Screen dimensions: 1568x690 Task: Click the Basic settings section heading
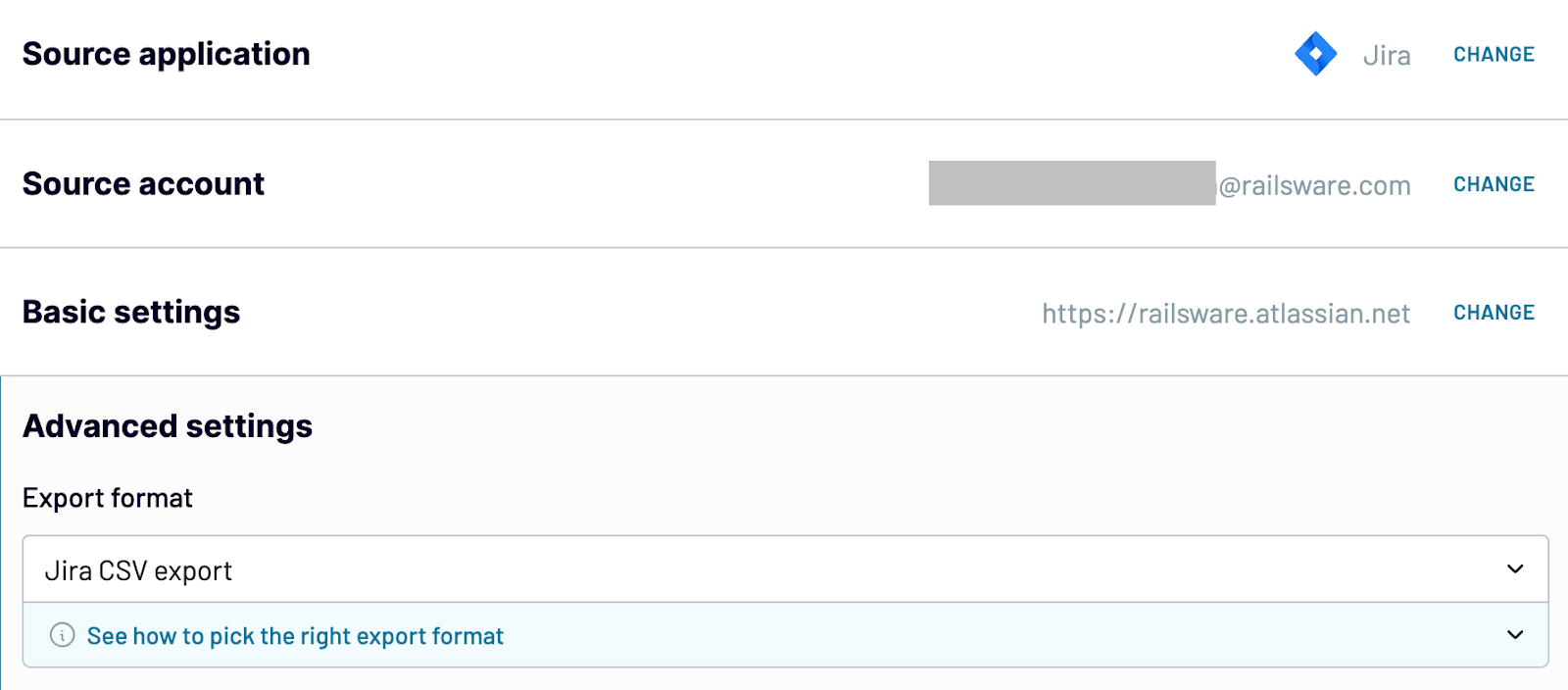[x=131, y=313]
